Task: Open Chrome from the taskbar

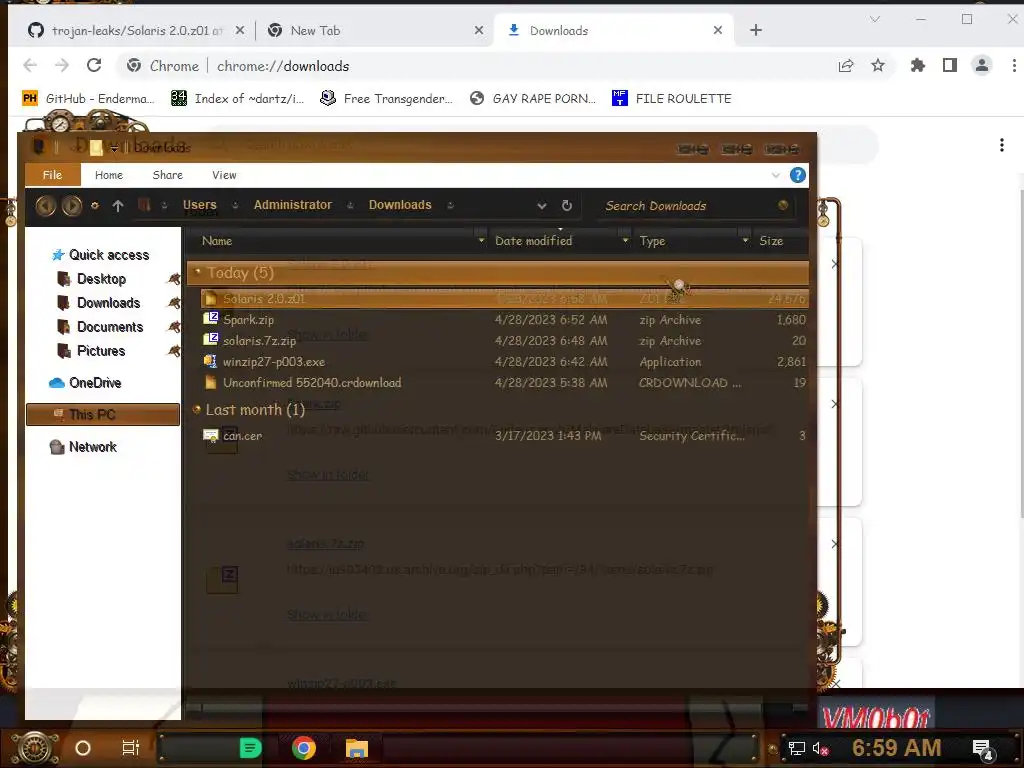Action: pos(304,748)
